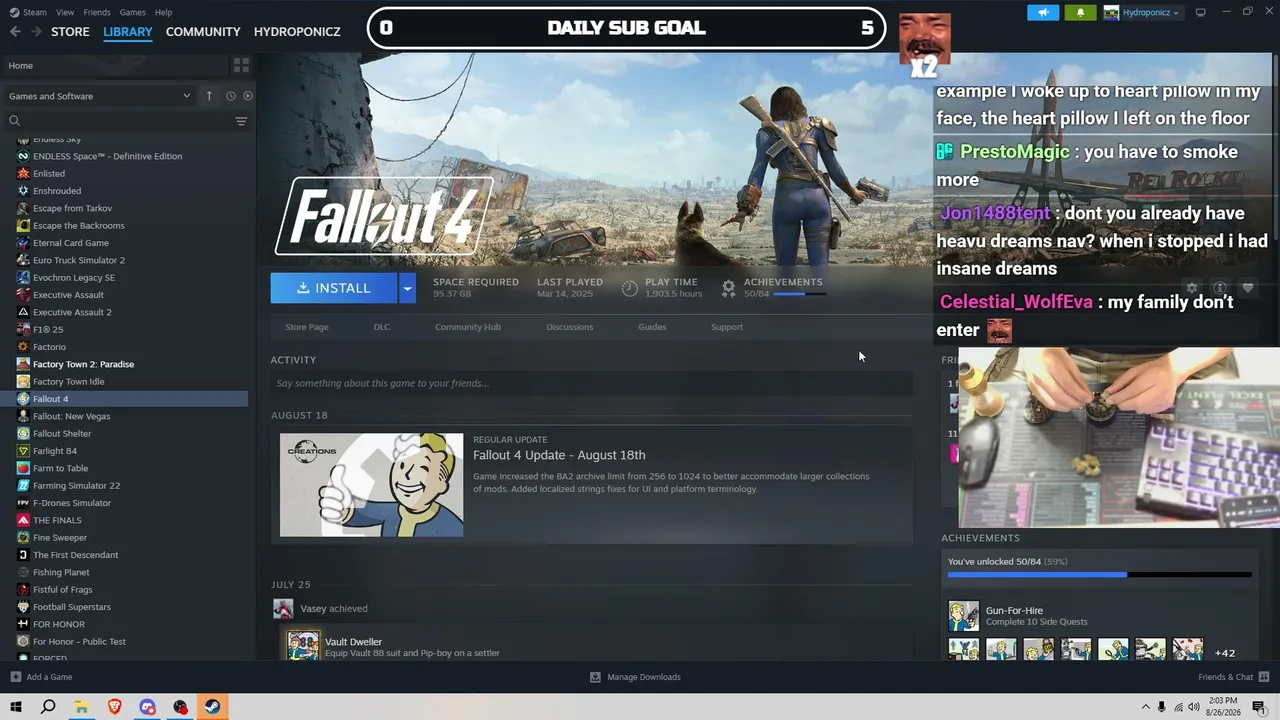
Task: Open the green notifications bell
Action: tap(1080, 13)
